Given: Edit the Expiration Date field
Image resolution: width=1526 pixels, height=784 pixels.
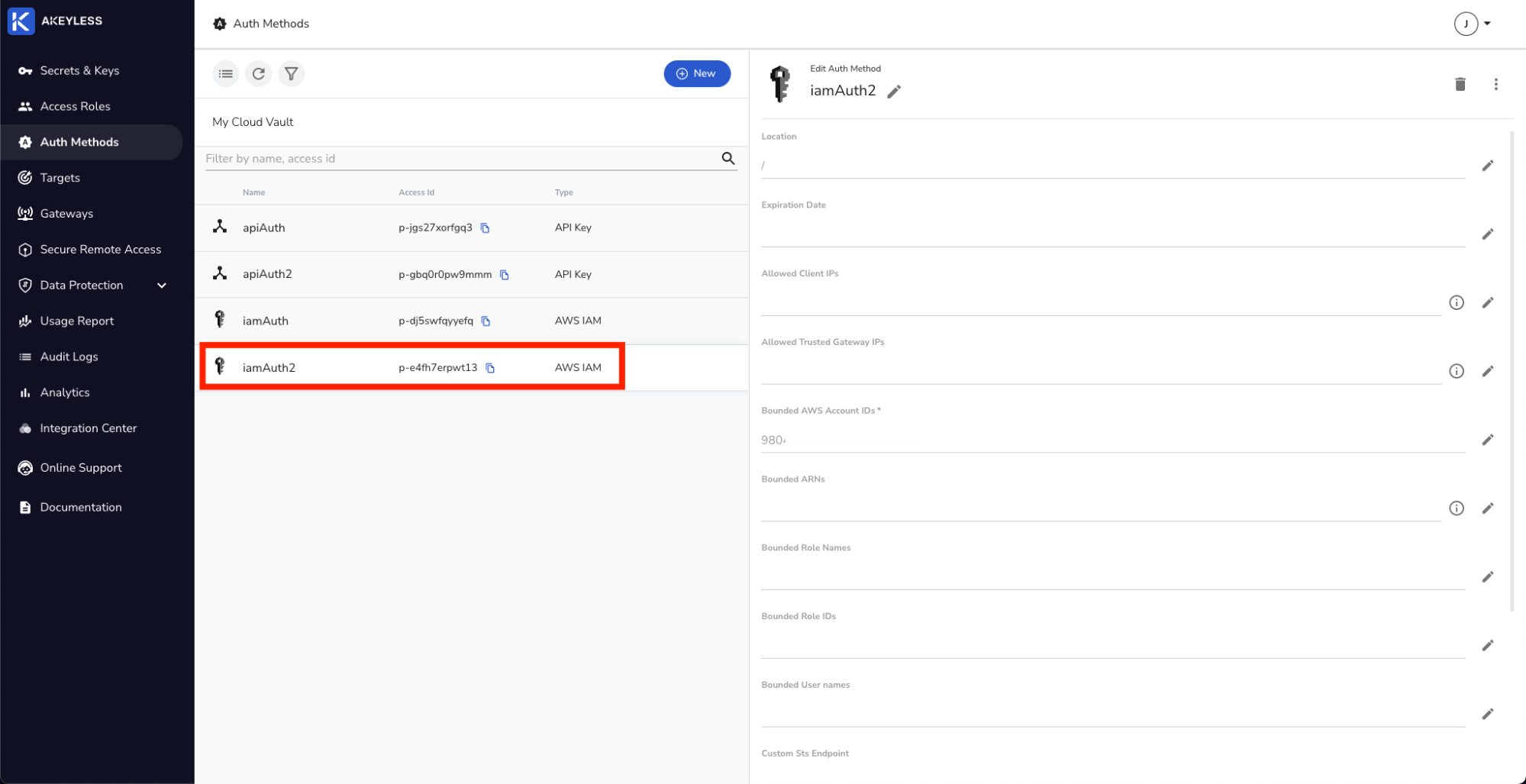Looking at the screenshot, I should click(x=1488, y=234).
